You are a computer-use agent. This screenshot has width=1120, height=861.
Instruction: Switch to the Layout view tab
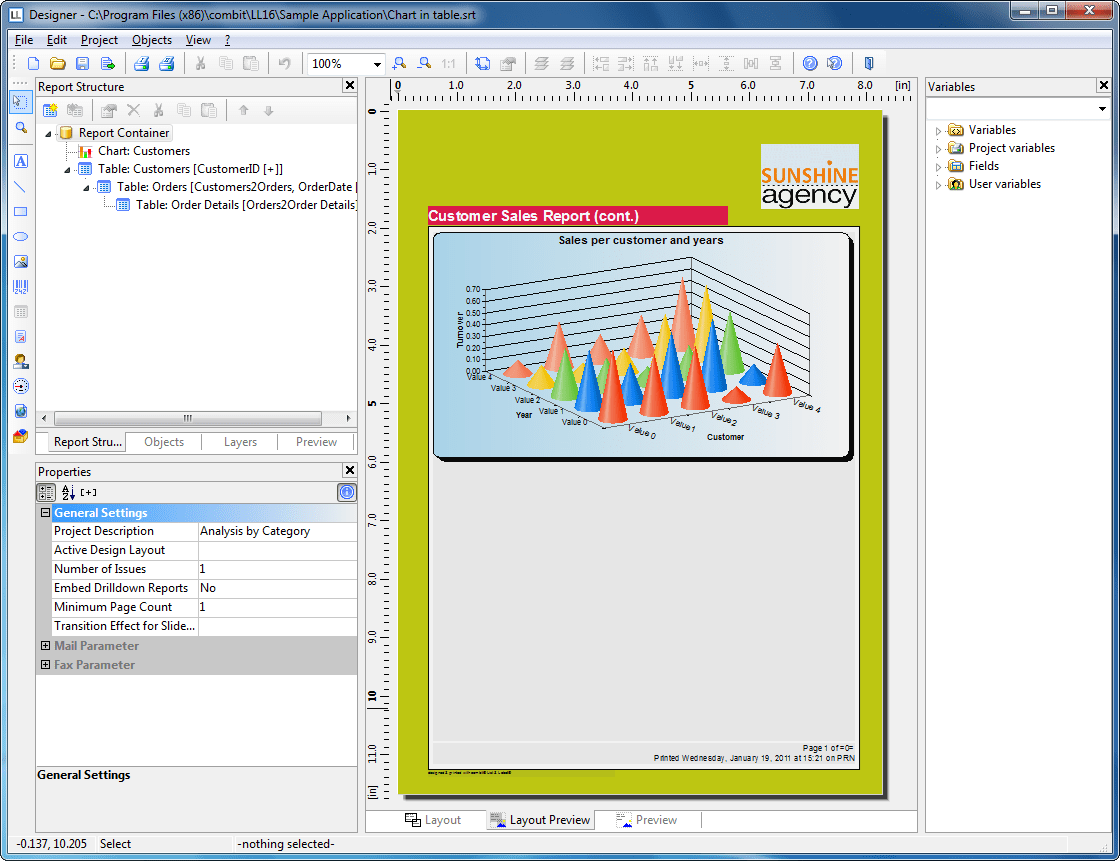tap(433, 820)
